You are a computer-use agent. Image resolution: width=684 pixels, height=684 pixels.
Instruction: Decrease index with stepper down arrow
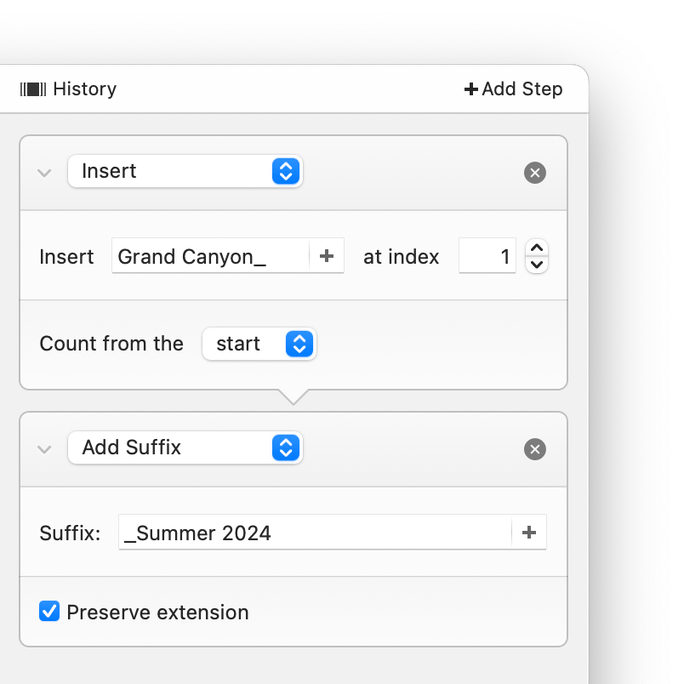pos(537,265)
